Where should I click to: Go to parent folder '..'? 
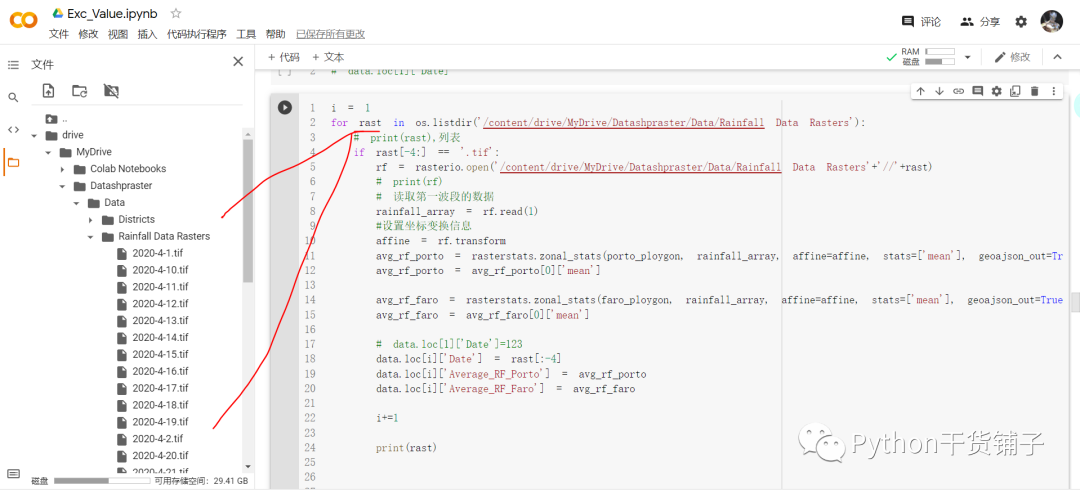pyautogui.click(x=56, y=119)
